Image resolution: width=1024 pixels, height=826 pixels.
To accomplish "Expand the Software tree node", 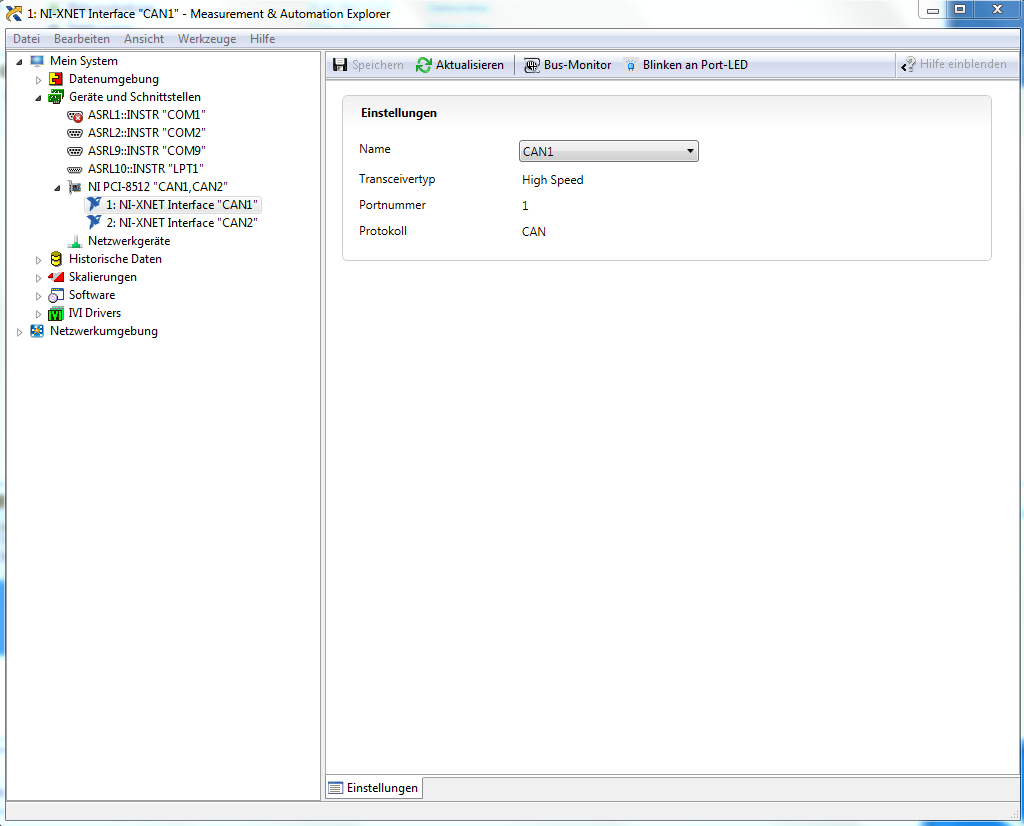I will [38, 296].
